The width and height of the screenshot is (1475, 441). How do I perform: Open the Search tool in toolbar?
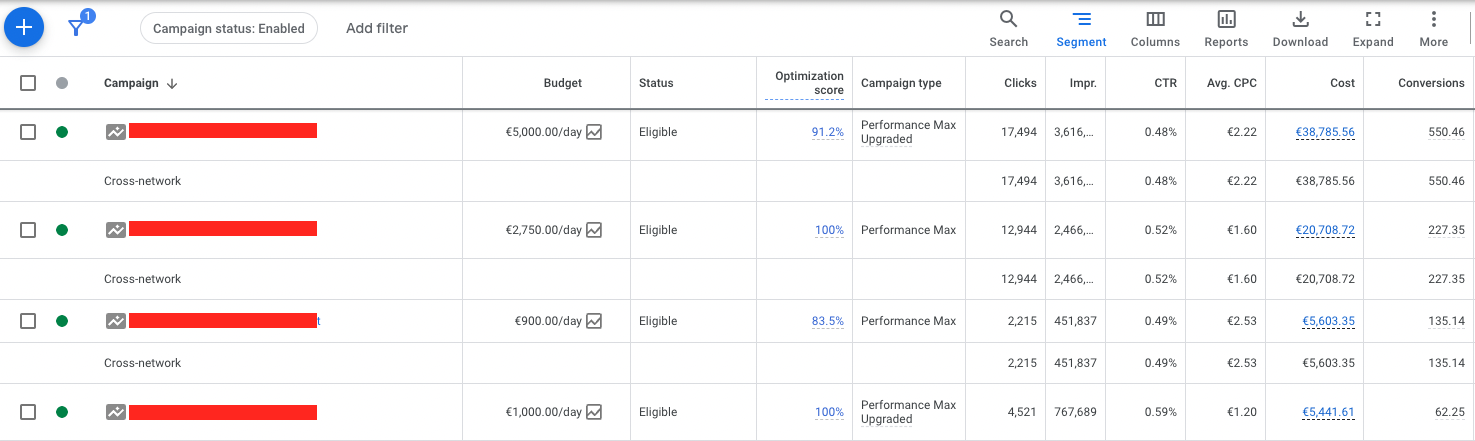[1008, 28]
